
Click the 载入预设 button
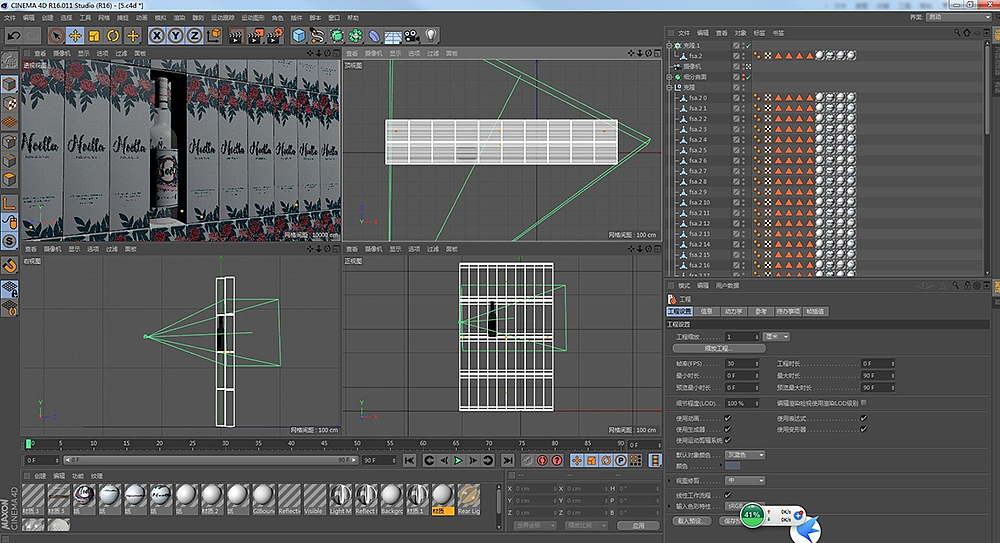[692, 521]
